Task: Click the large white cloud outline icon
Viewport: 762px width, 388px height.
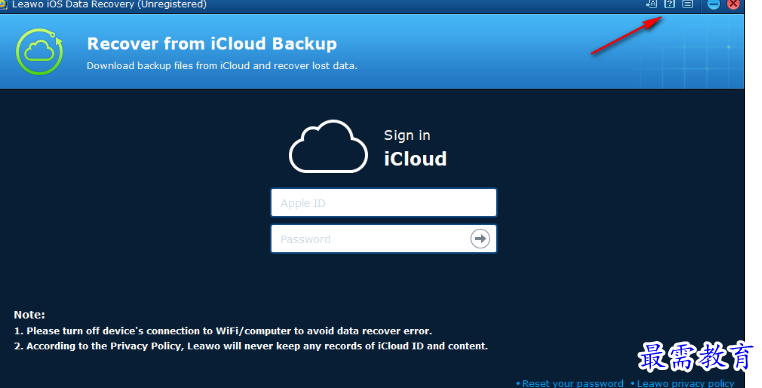Action: [329, 146]
